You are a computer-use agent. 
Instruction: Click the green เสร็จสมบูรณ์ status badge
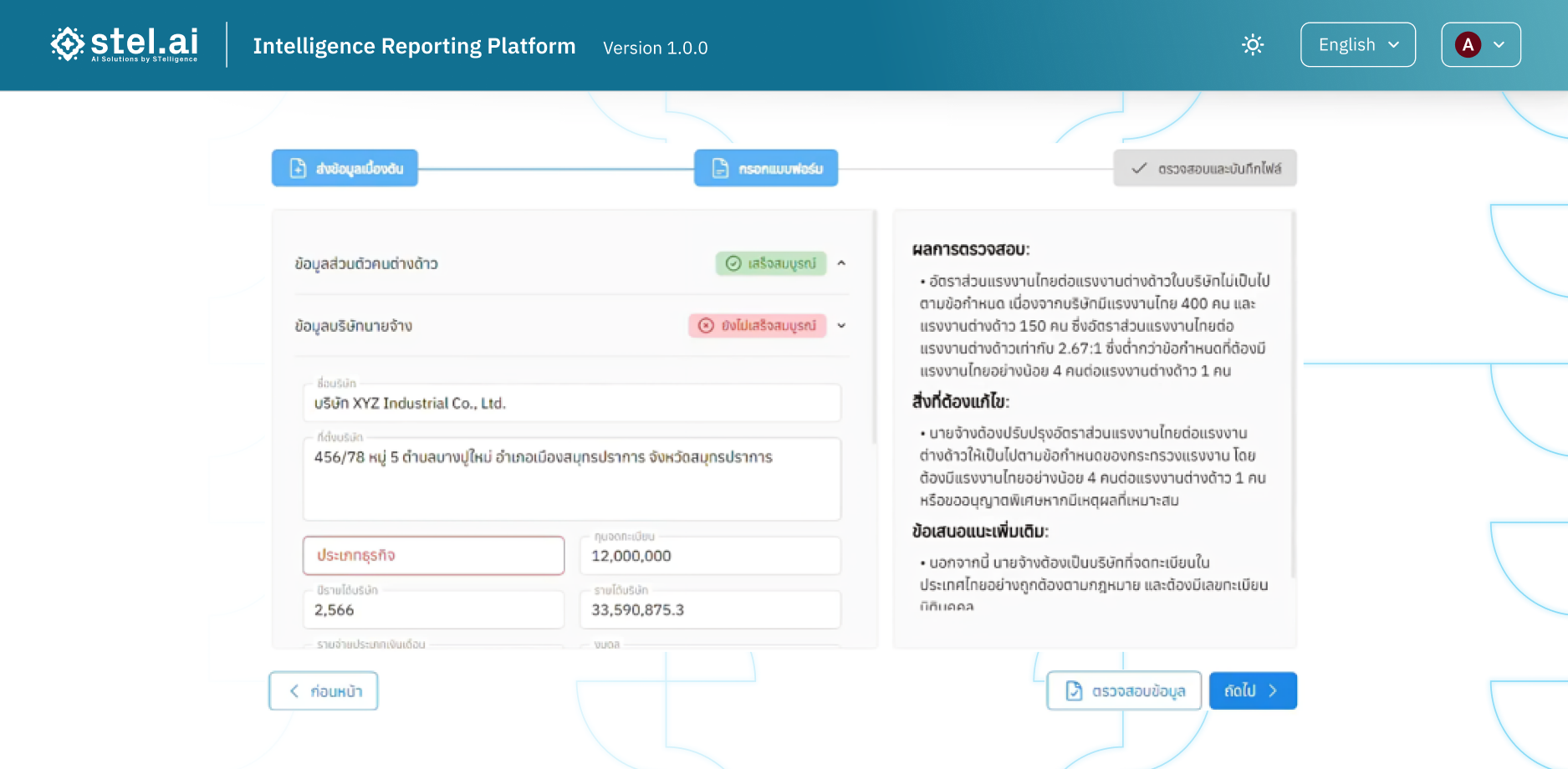tap(770, 263)
